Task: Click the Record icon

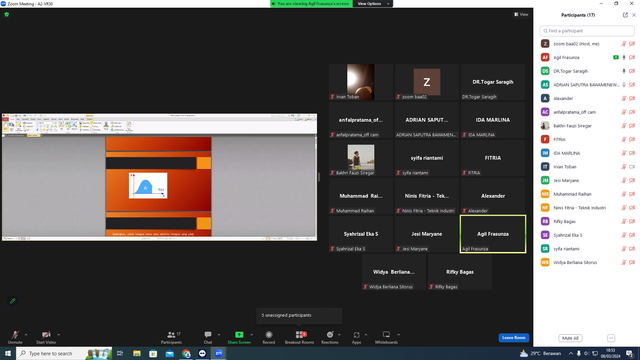Action: click(x=269, y=335)
